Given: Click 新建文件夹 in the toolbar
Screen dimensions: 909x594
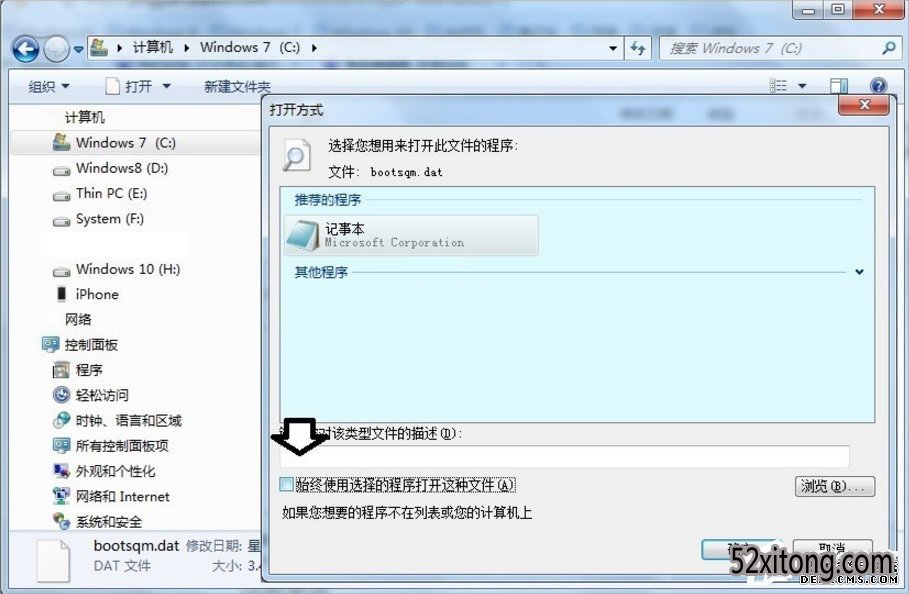Looking at the screenshot, I should [237, 87].
